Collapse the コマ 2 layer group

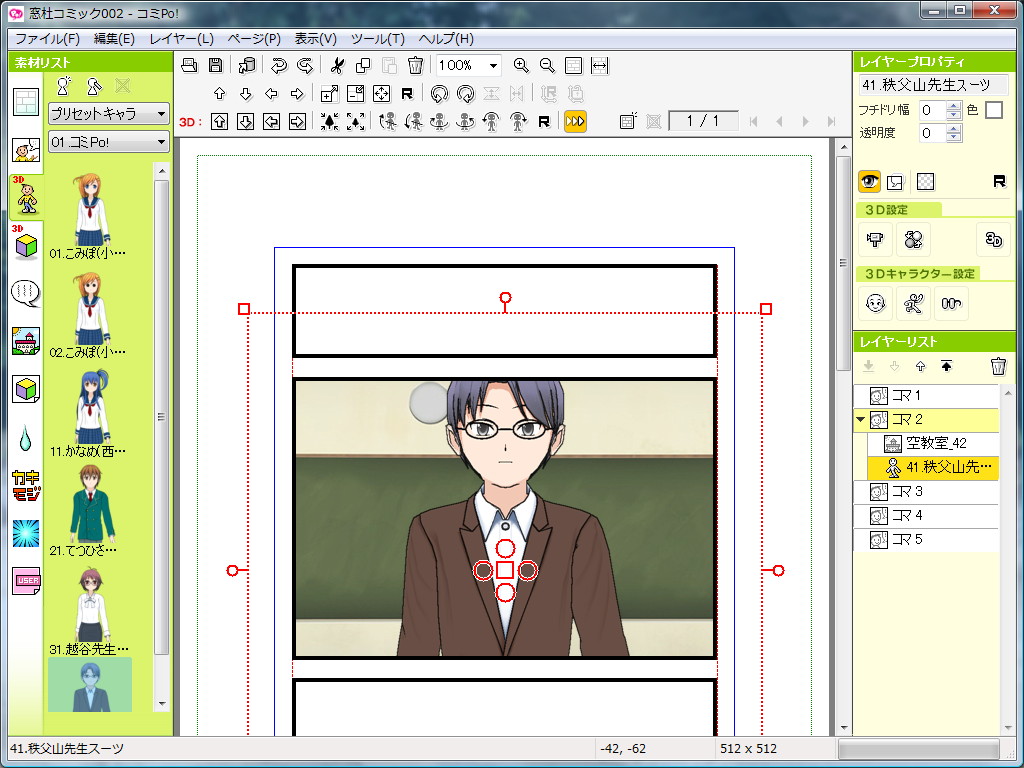(861, 419)
